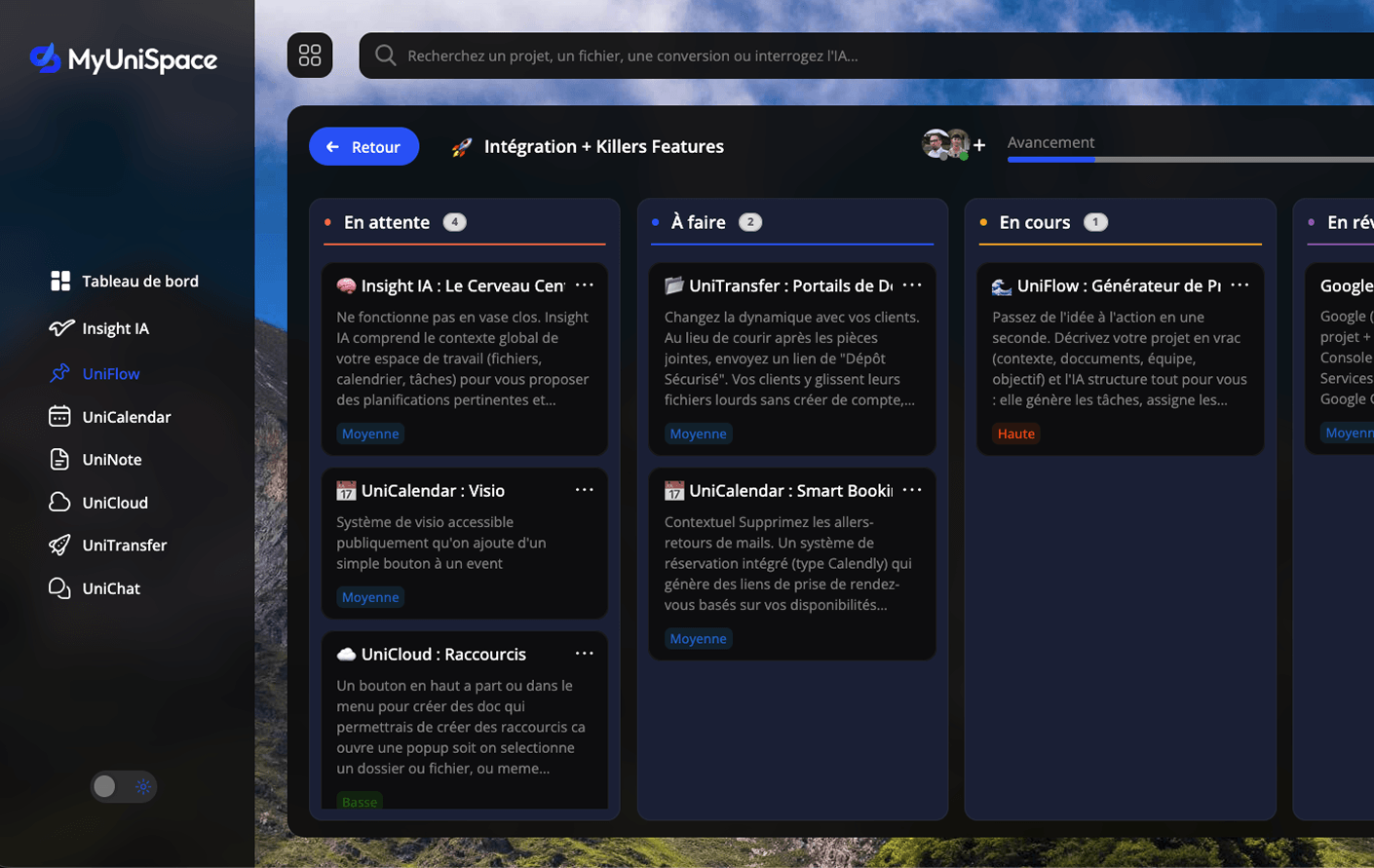Image resolution: width=1374 pixels, height=868 pixels.
Task: Click the Insight IA sidebar icon
Action: (x=60, y=328)
